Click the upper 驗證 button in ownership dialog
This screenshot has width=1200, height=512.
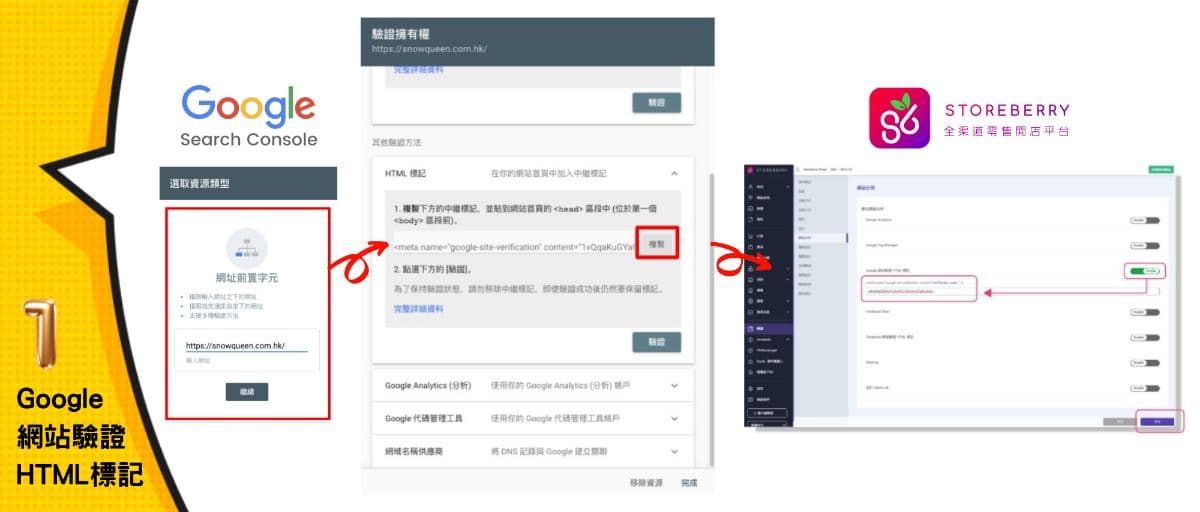click(x=656, y=102)
